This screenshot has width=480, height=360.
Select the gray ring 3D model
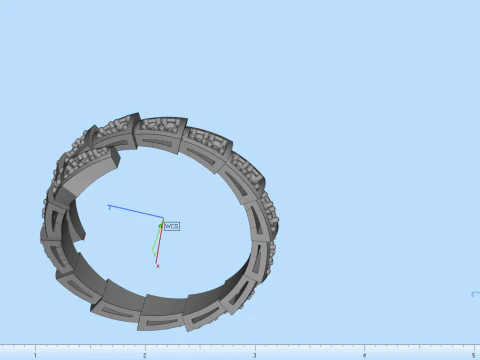point(159,222)
